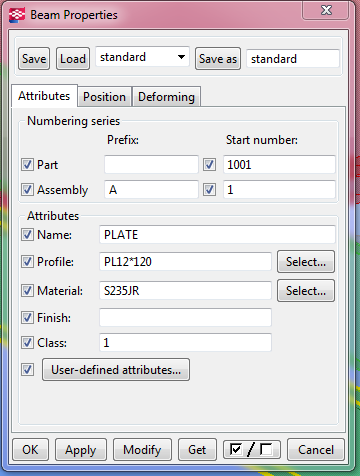Open profile catalog with Select button

point(306,262)
